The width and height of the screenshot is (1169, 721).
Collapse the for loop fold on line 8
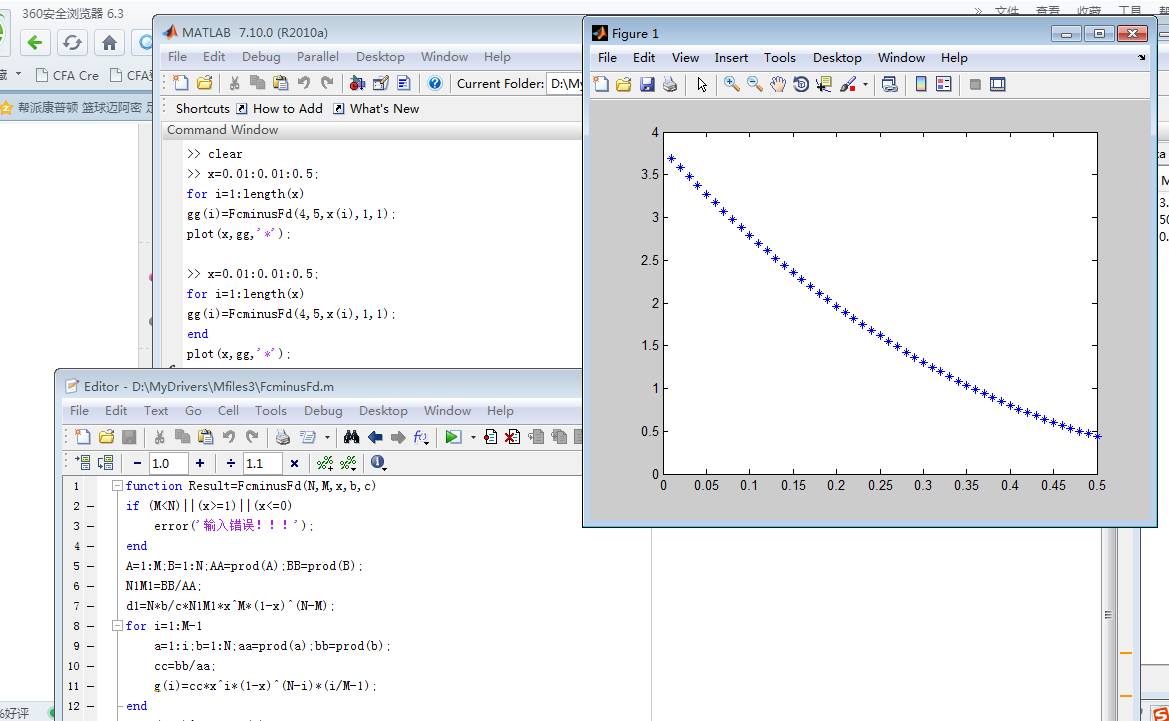118,626
